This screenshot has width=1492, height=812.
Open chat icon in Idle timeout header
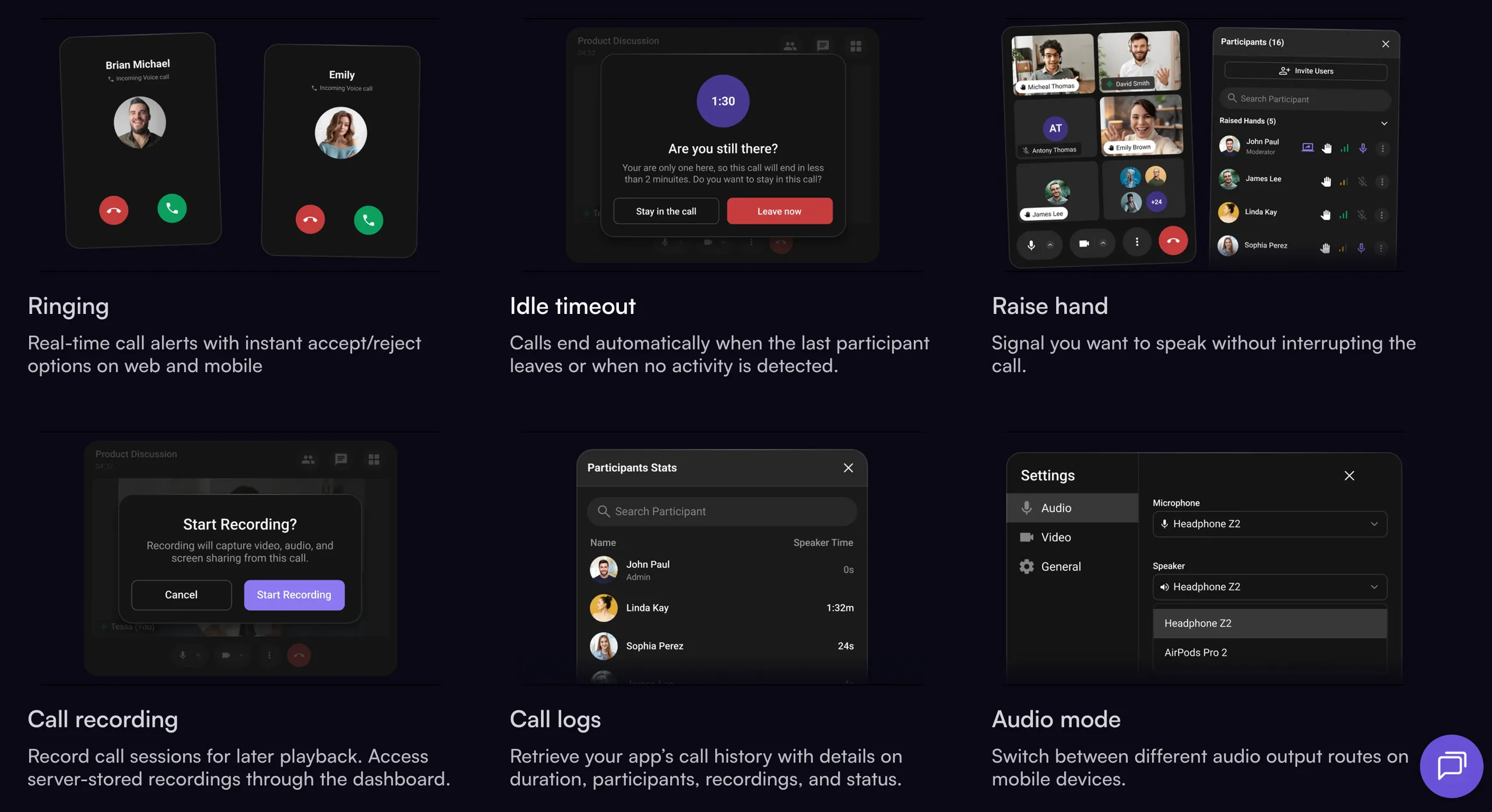tap(823, 46)
